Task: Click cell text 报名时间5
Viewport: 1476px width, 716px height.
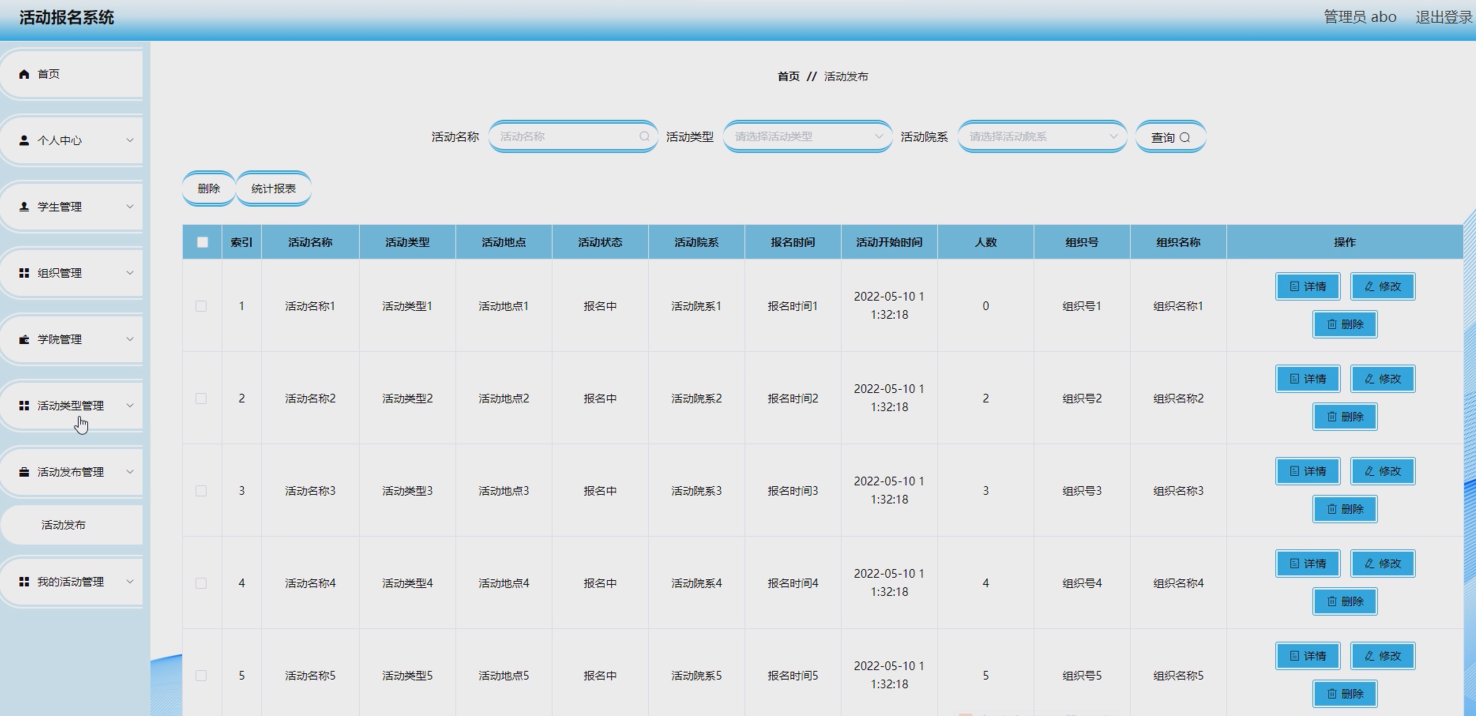Action: point(793,676)
